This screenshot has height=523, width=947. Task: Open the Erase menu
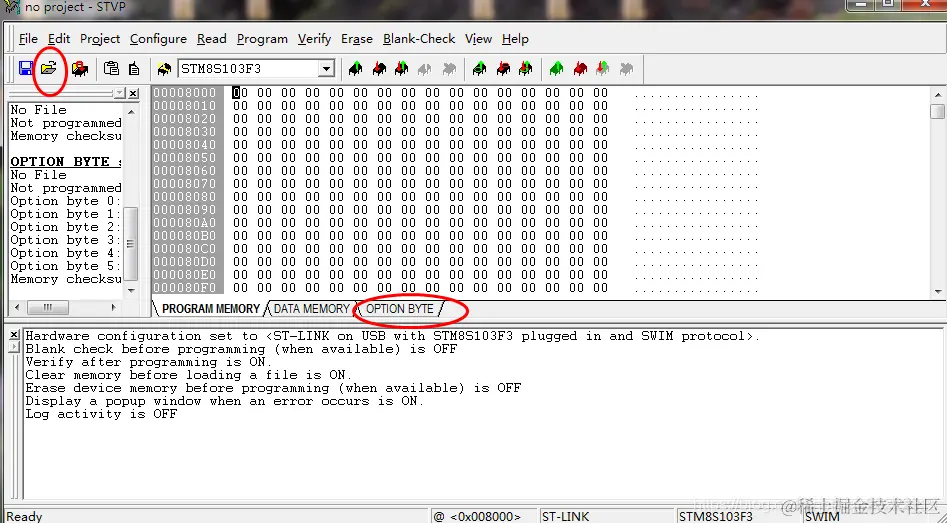[357, 39]
